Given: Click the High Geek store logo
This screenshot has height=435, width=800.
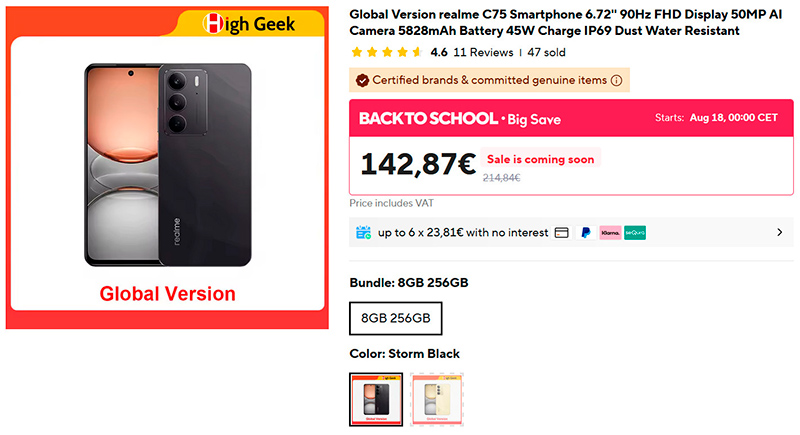Looking at the screenshot, I should [x=249, y=23].
